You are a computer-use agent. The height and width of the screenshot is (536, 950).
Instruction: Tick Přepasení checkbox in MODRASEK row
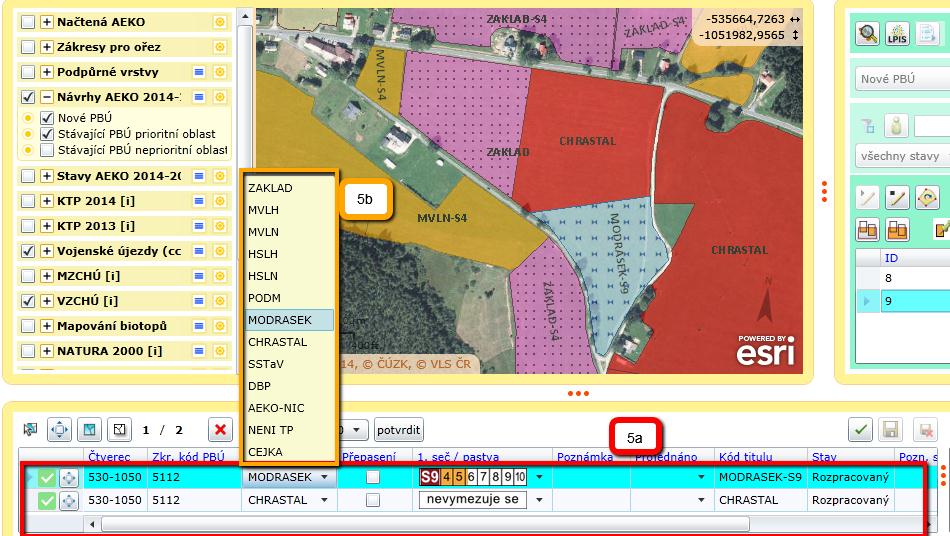[373, 477]
